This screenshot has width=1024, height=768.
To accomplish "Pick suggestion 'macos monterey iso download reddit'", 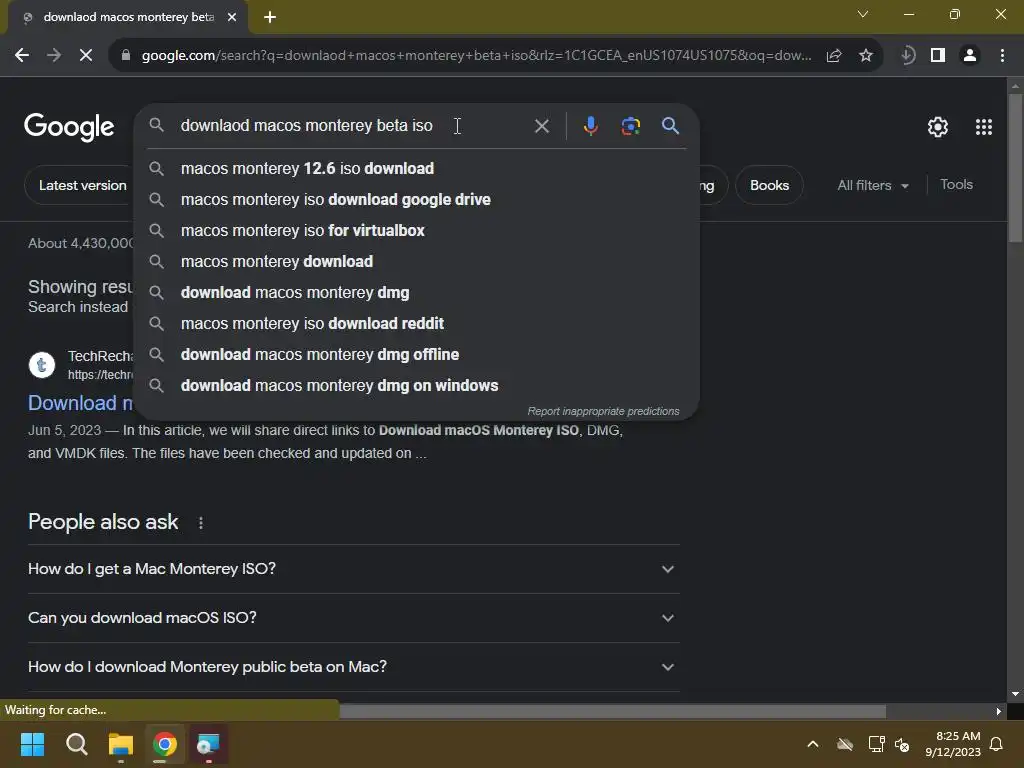I will click(x=417, y=323).
